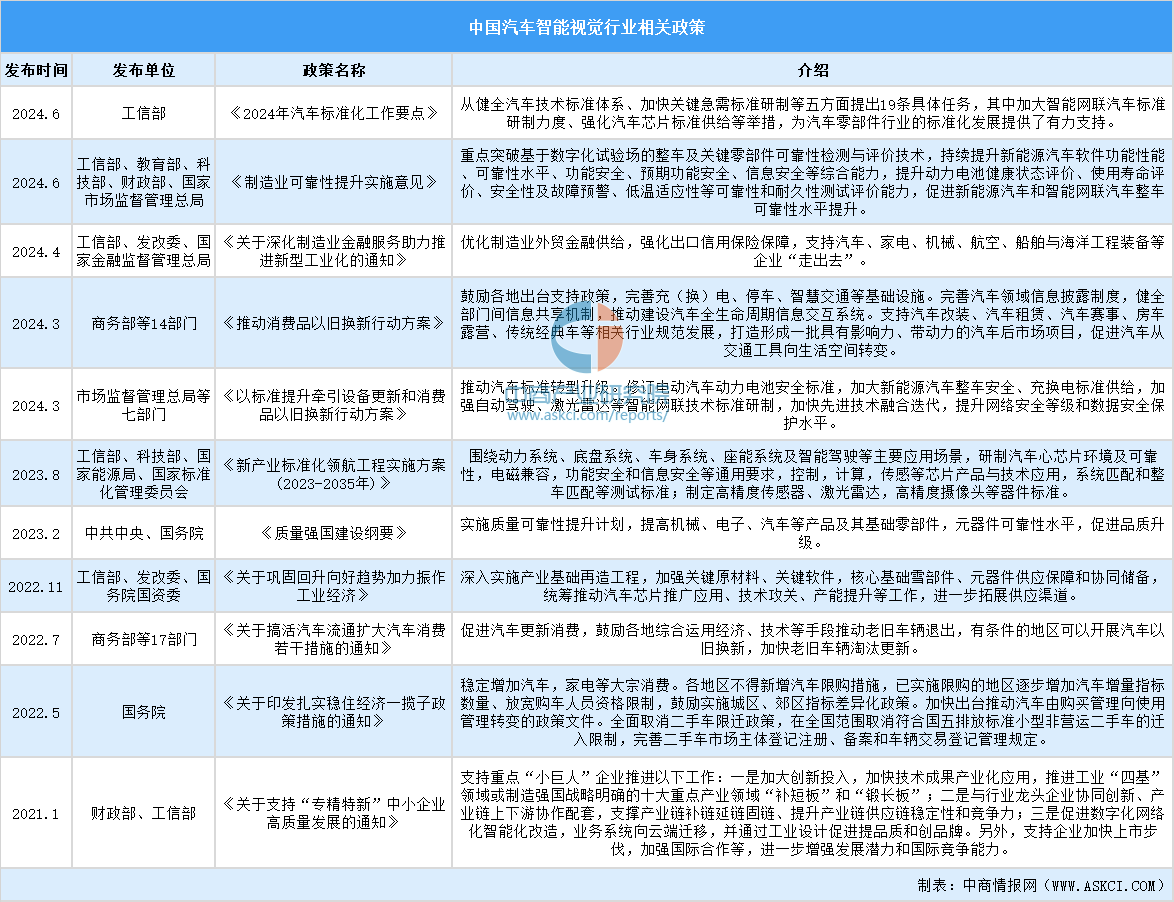The image size is (1174, 902).
Task: Select the issuer cell 商务部等14部门
Action: coord(144,323)
